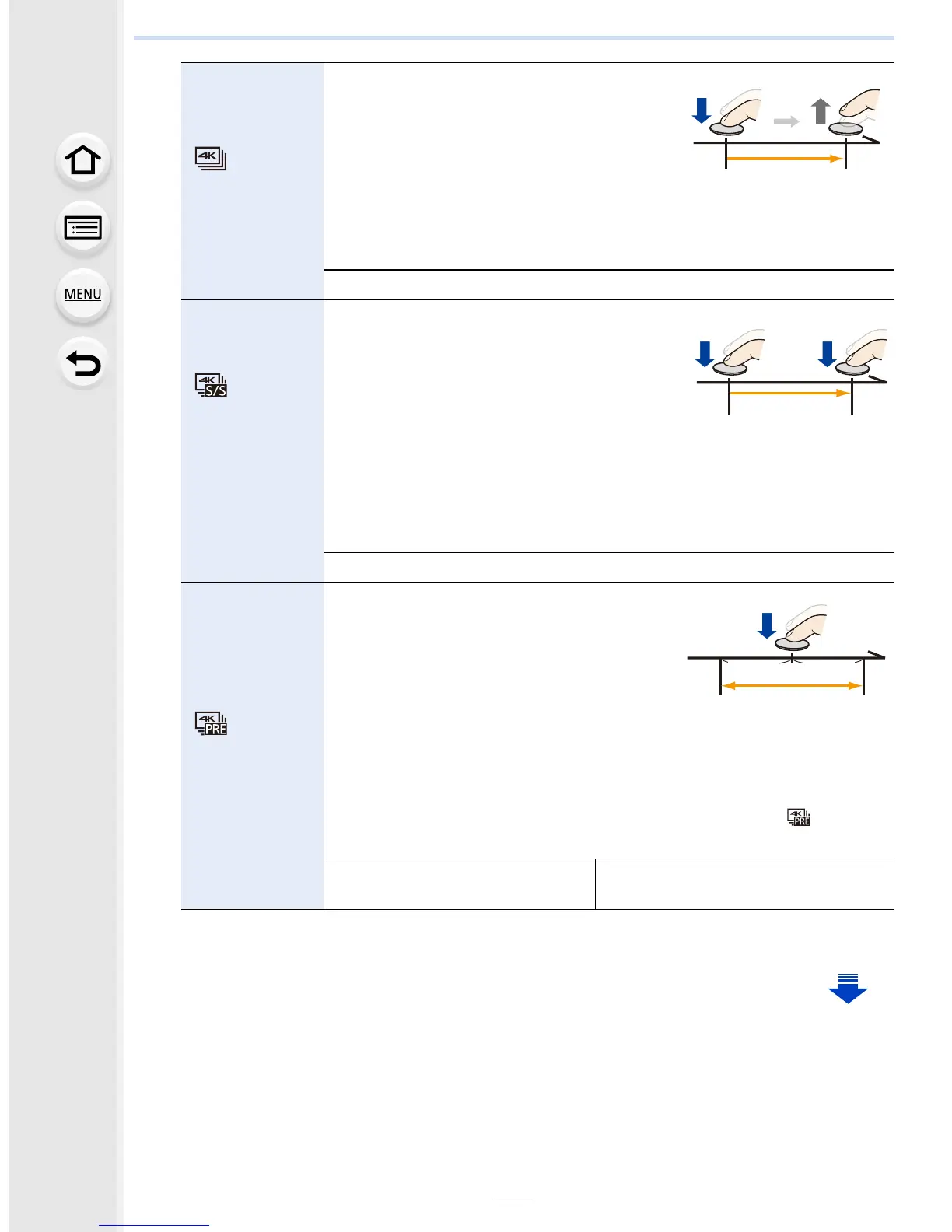The image size is (952, 1232).
Task: Select the large 4K Pre-Burst icon
Action: pos(211,723)
